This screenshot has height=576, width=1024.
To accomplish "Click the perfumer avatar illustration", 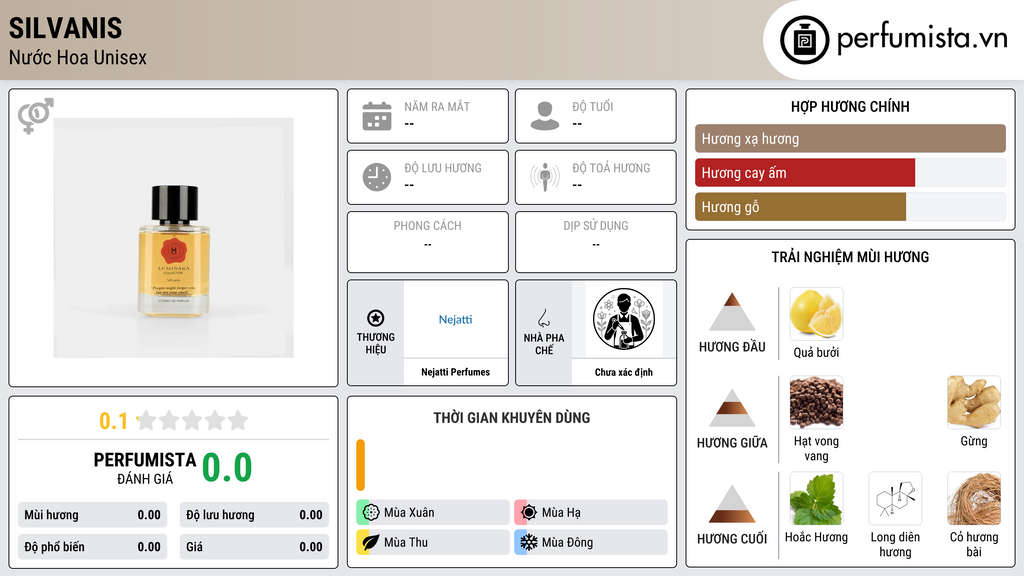I will (624, 319).
